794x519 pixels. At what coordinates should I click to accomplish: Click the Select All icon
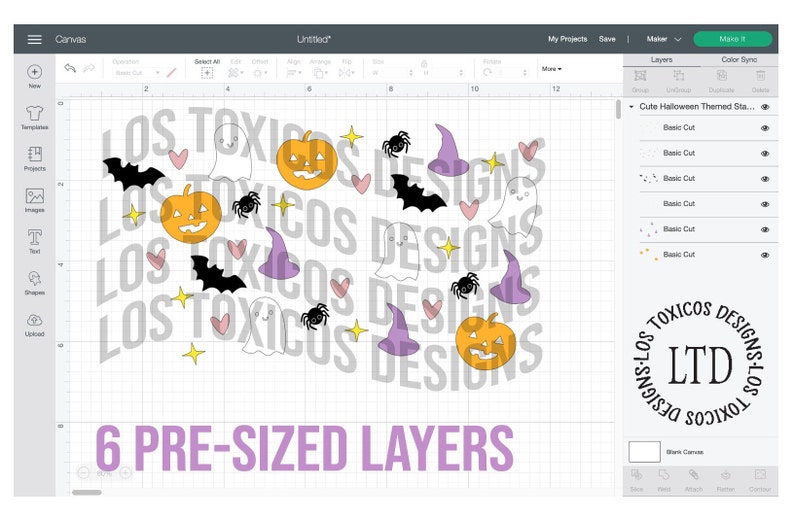click(207, 73)
